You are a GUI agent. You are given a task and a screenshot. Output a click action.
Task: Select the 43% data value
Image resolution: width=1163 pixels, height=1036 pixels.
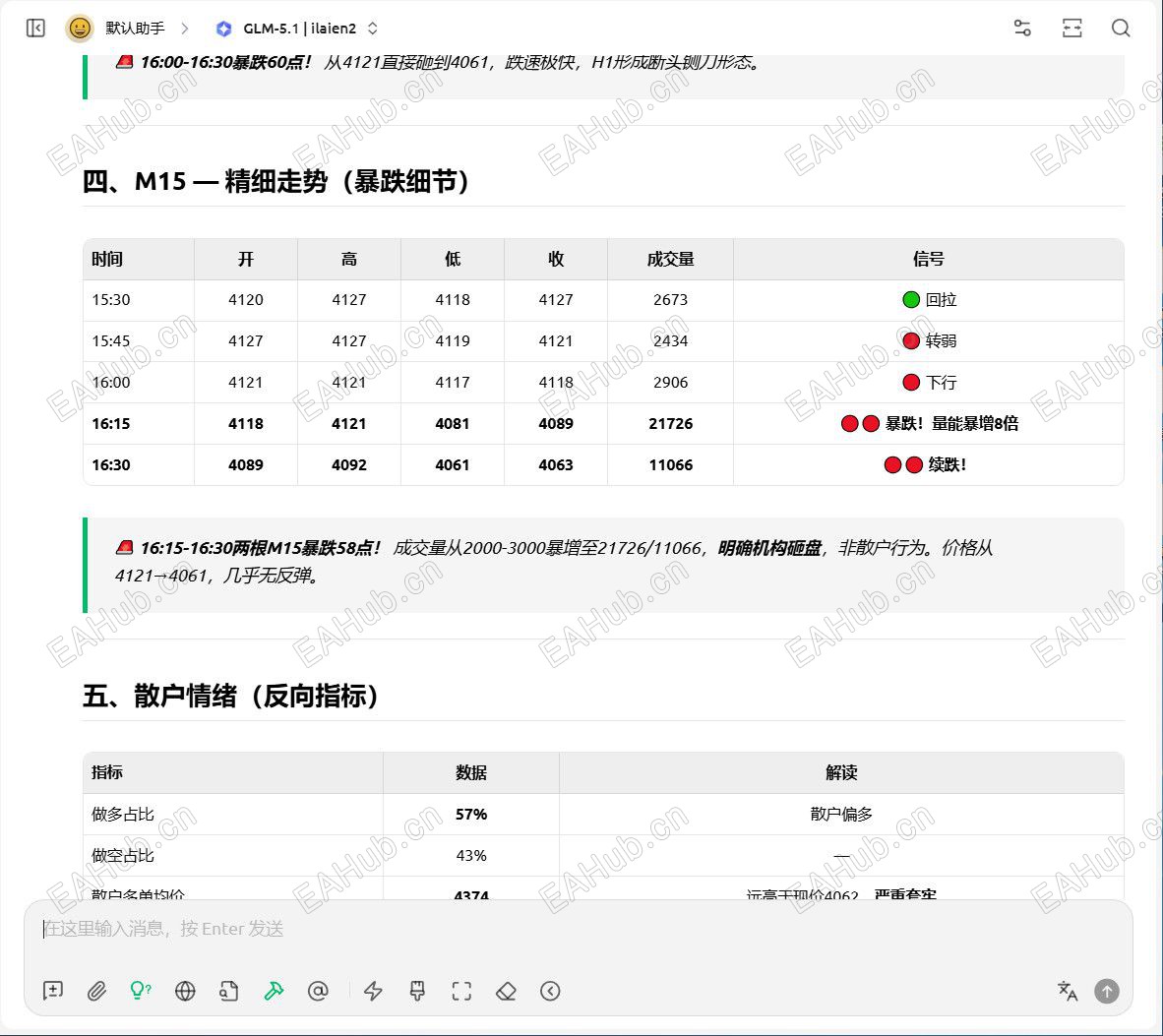[471, 855]
